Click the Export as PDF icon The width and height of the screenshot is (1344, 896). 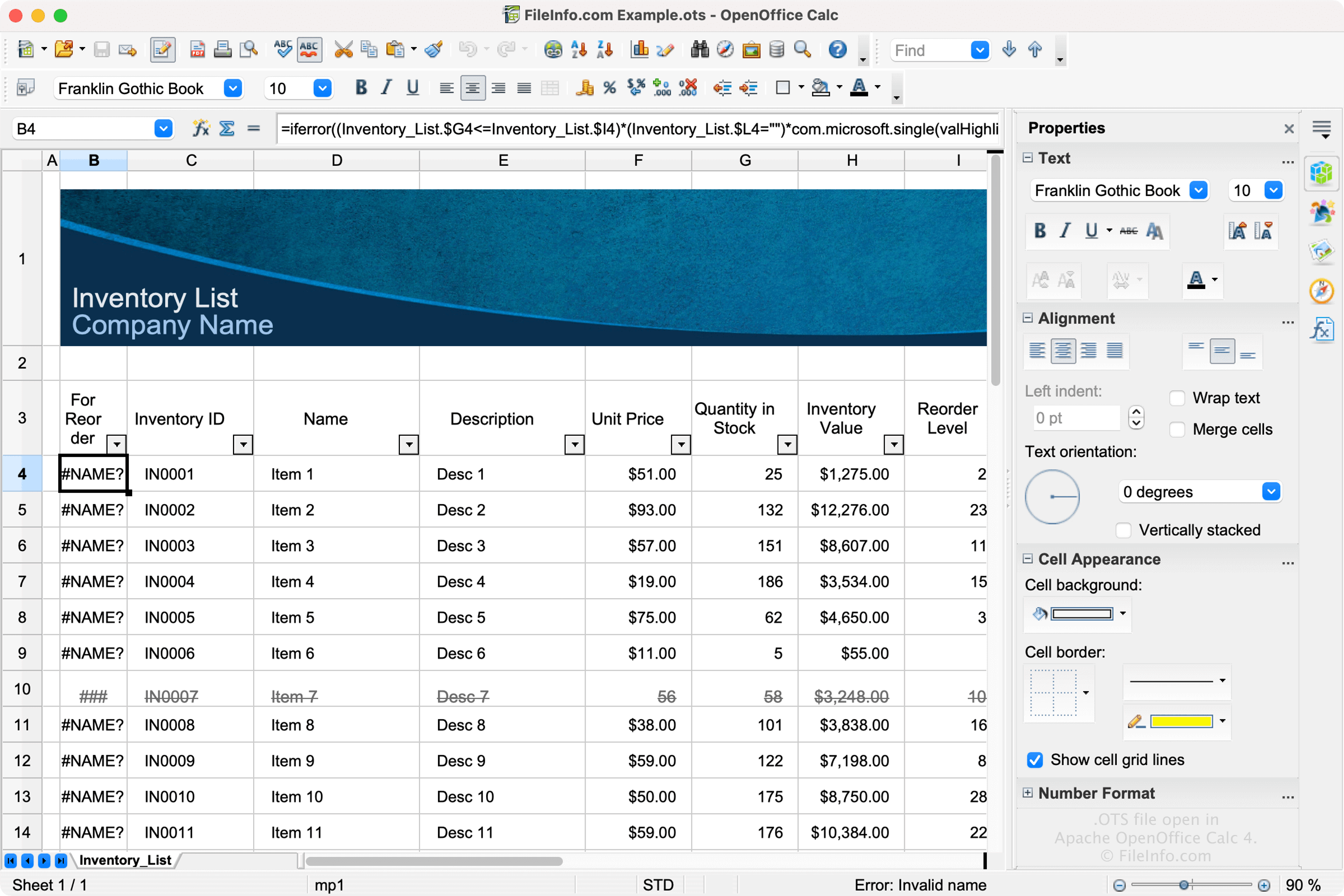click(x=197, y=50)
